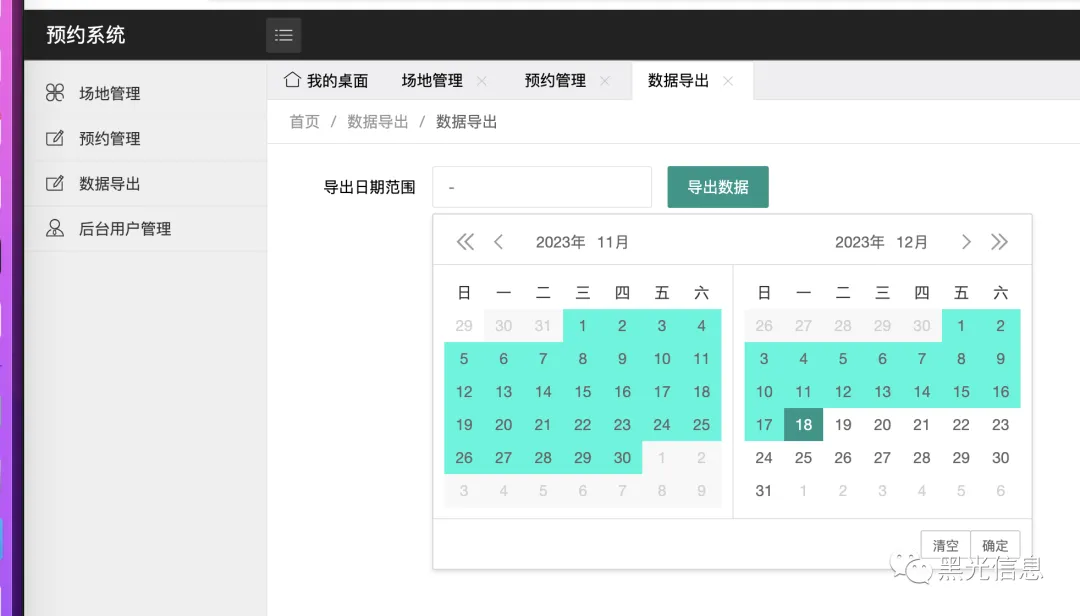This screenshot has width=1080, height=616.
Task: Switch to the 预约管理 tab
Action: pyautogui.click(x=555, y=81)
